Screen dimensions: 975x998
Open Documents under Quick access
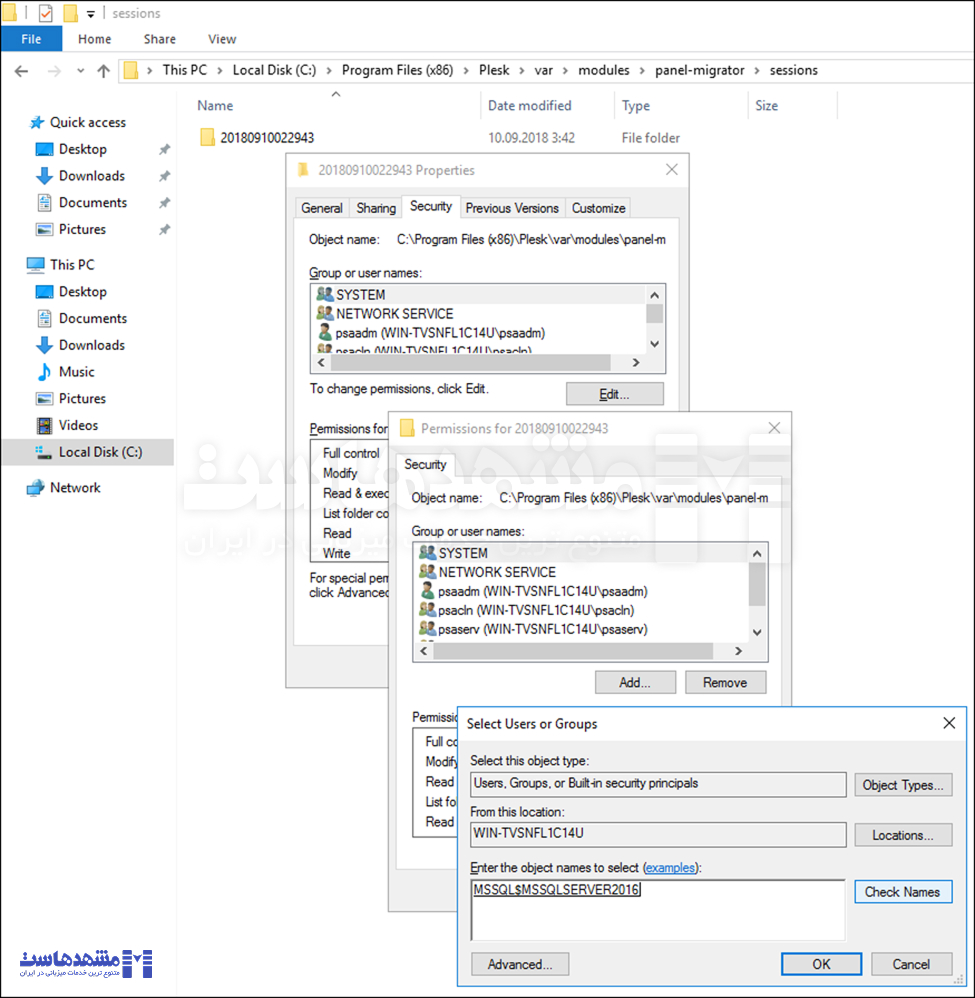(x=93, y=202)
